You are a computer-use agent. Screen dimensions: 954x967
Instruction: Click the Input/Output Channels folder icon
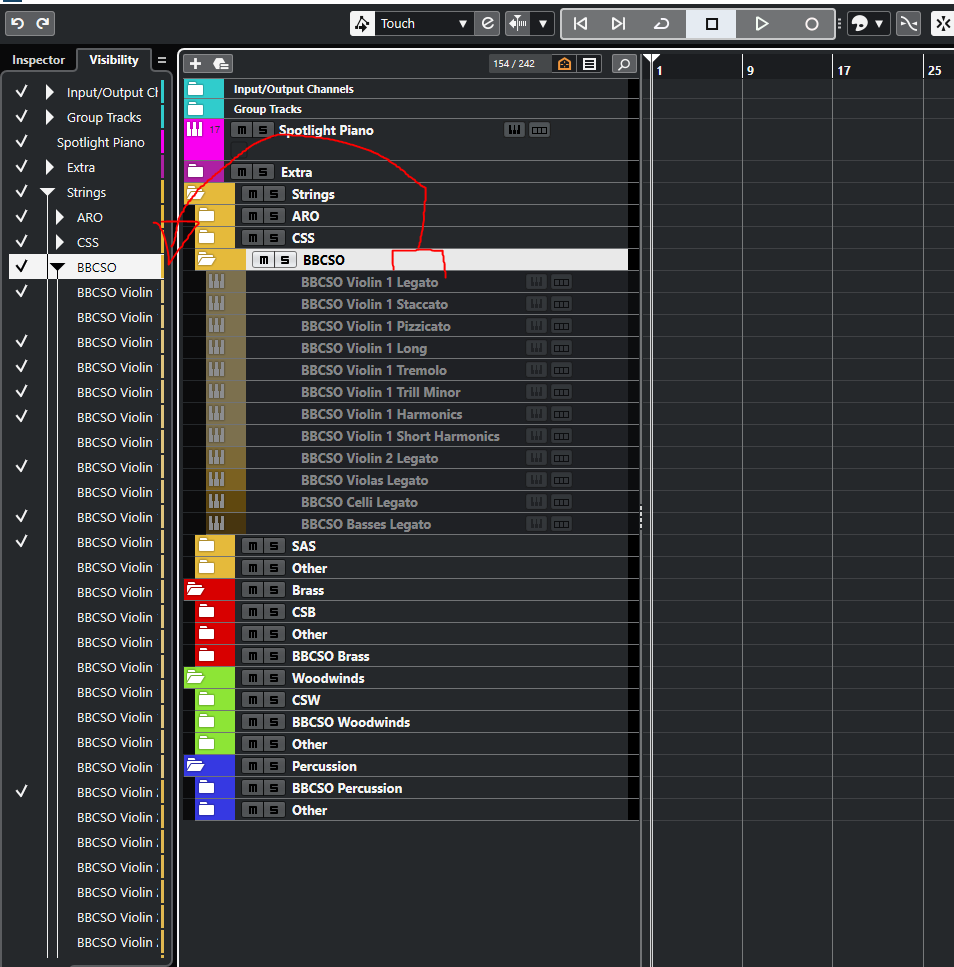click(x=195, y=89)
